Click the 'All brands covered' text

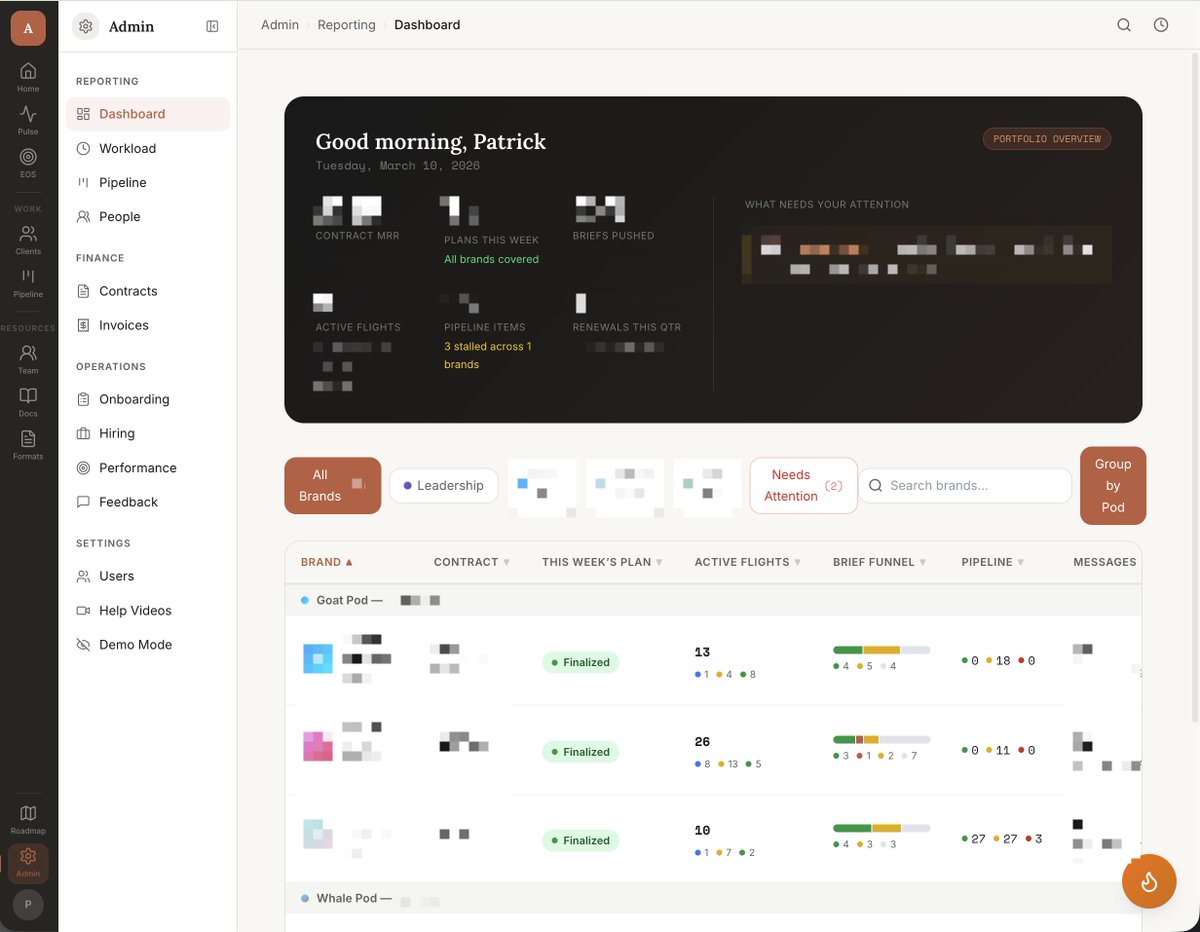pos(491,259)
